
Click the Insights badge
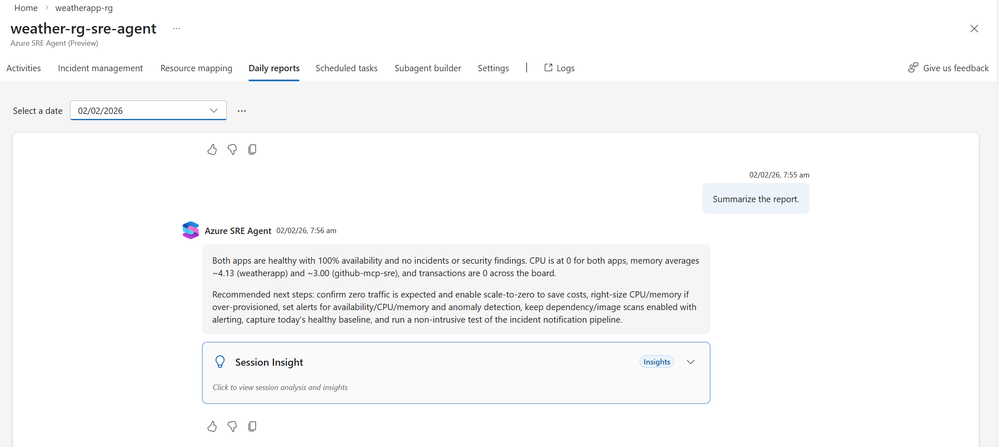click(x=656, y=362)
